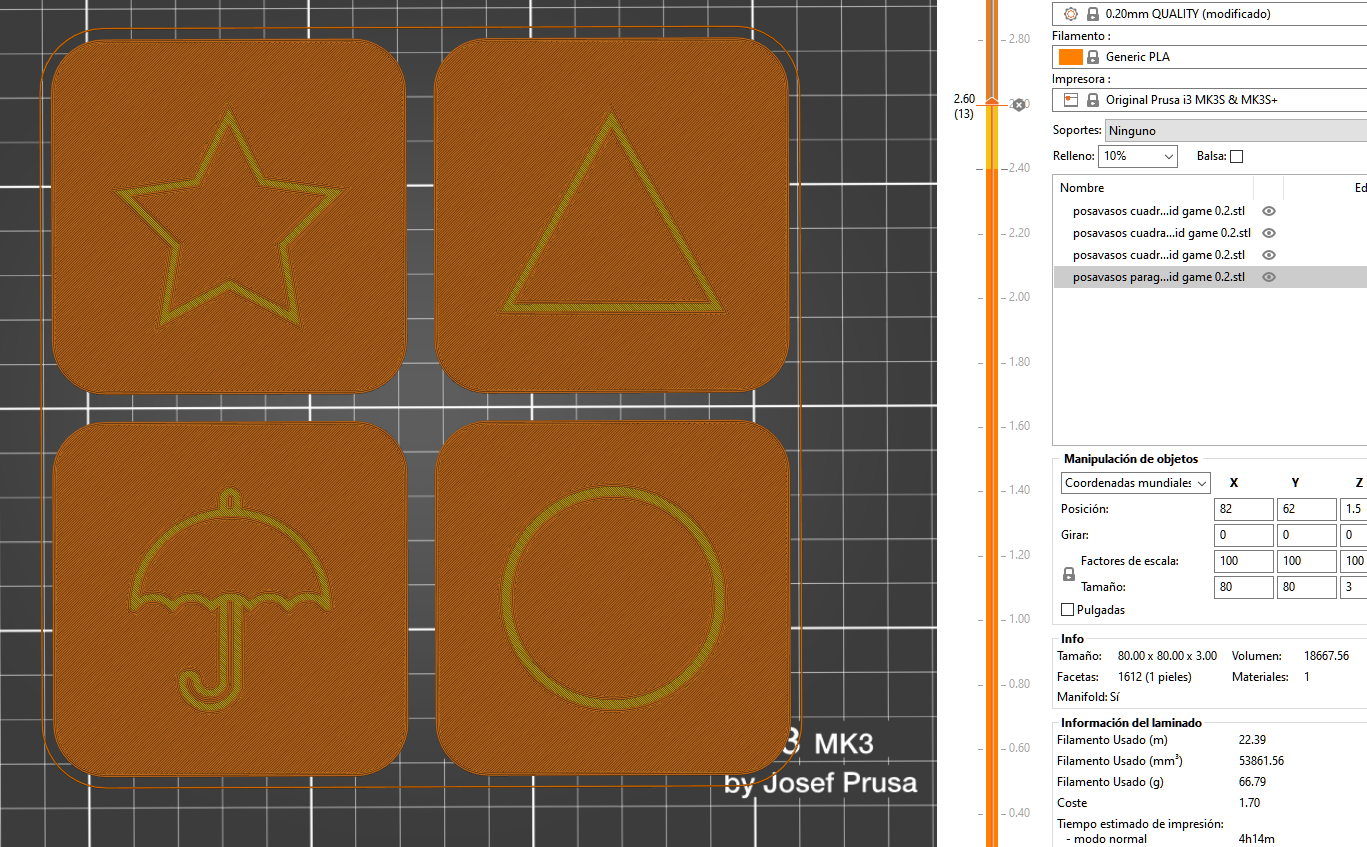Image resolution: width=1367 pixels, height=847 pixels.
Task: Click the Filamento Usado (m) value 22.39
Action: 1254,740
